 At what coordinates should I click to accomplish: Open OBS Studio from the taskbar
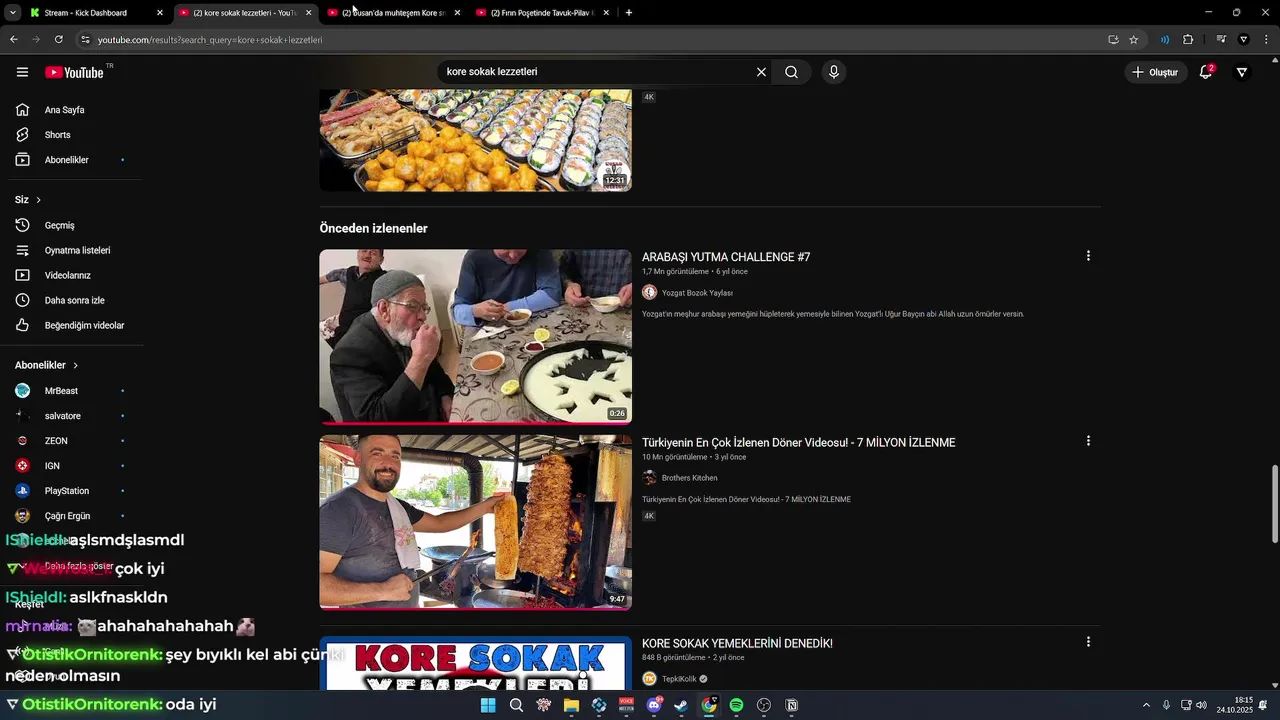[x=764, y=705]
